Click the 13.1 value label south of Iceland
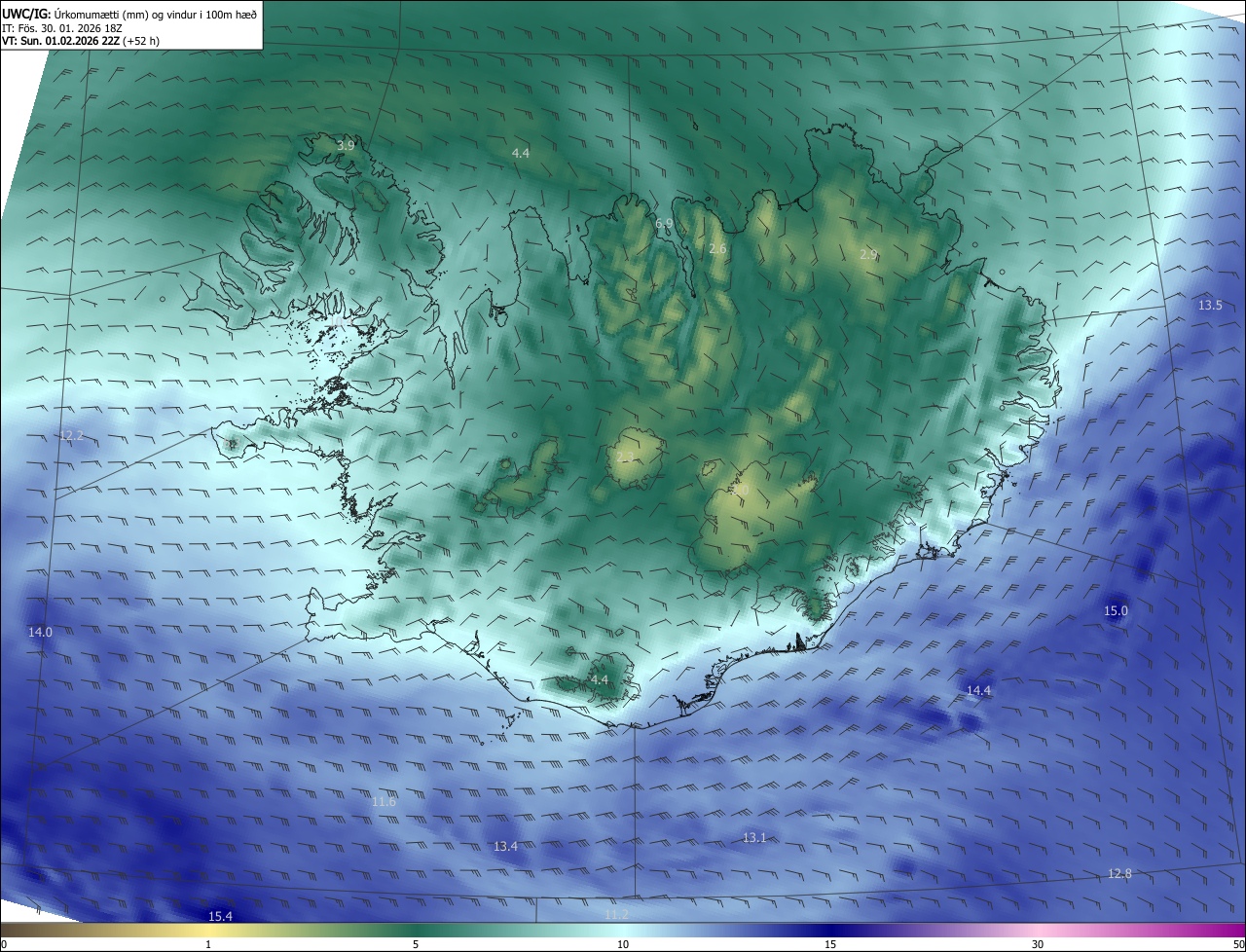 click(754, 837)
